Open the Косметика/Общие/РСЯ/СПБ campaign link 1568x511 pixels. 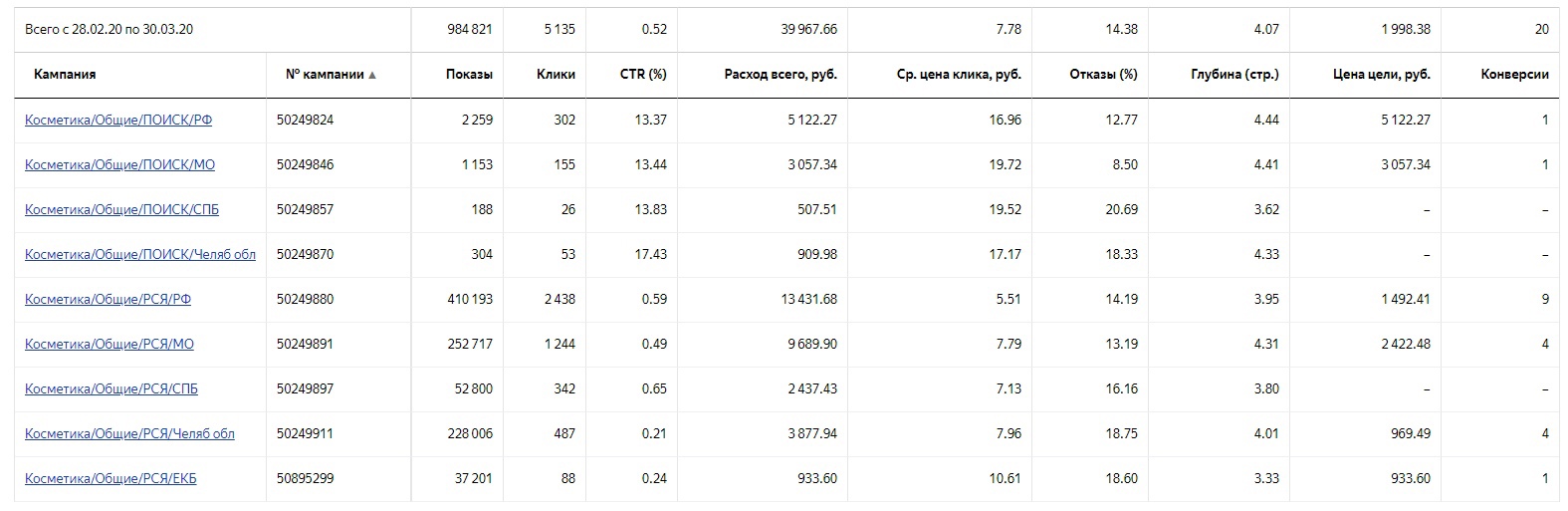[x=112, y=389]
